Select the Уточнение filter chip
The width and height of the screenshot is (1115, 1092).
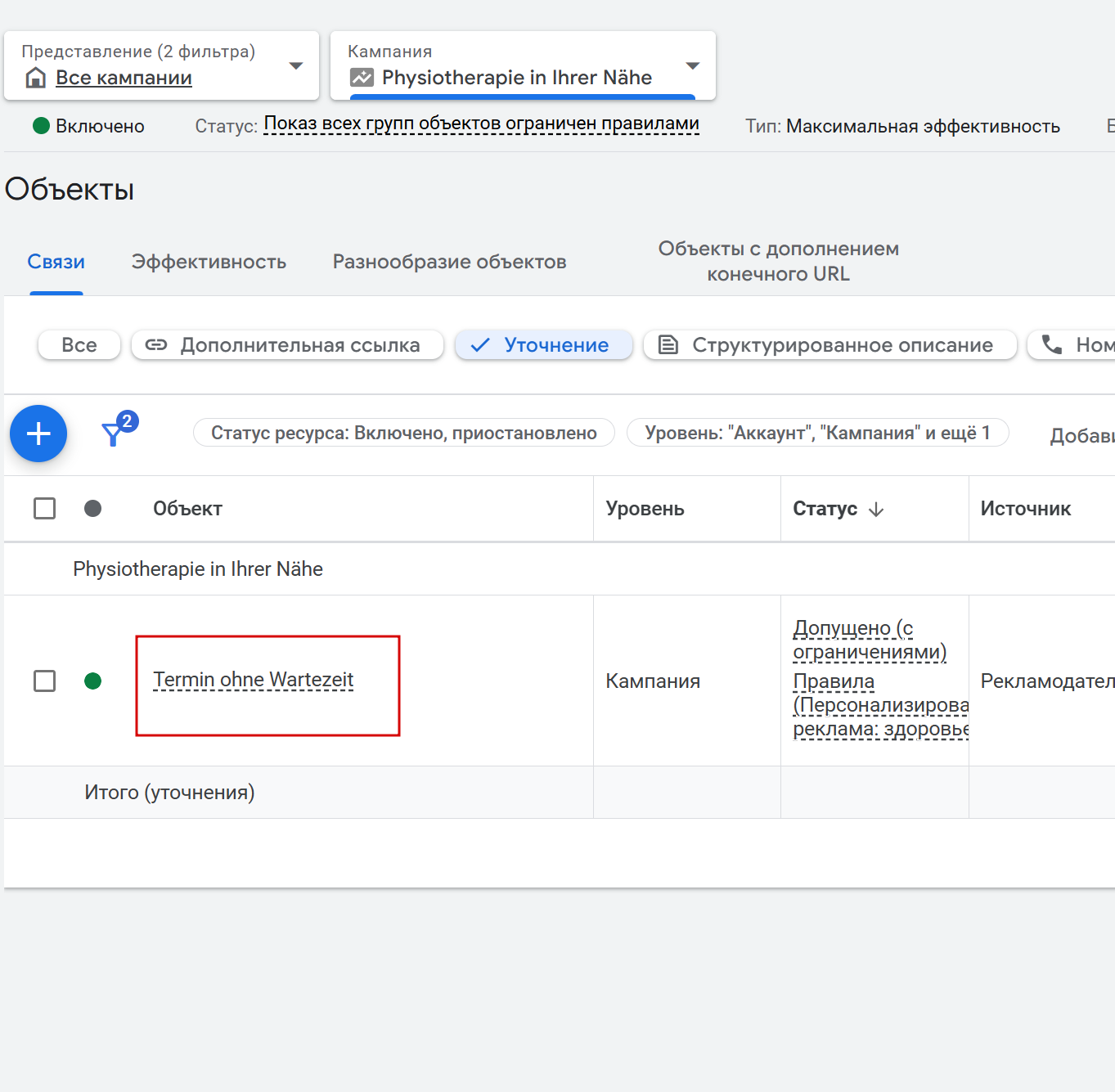click(544, 345)
